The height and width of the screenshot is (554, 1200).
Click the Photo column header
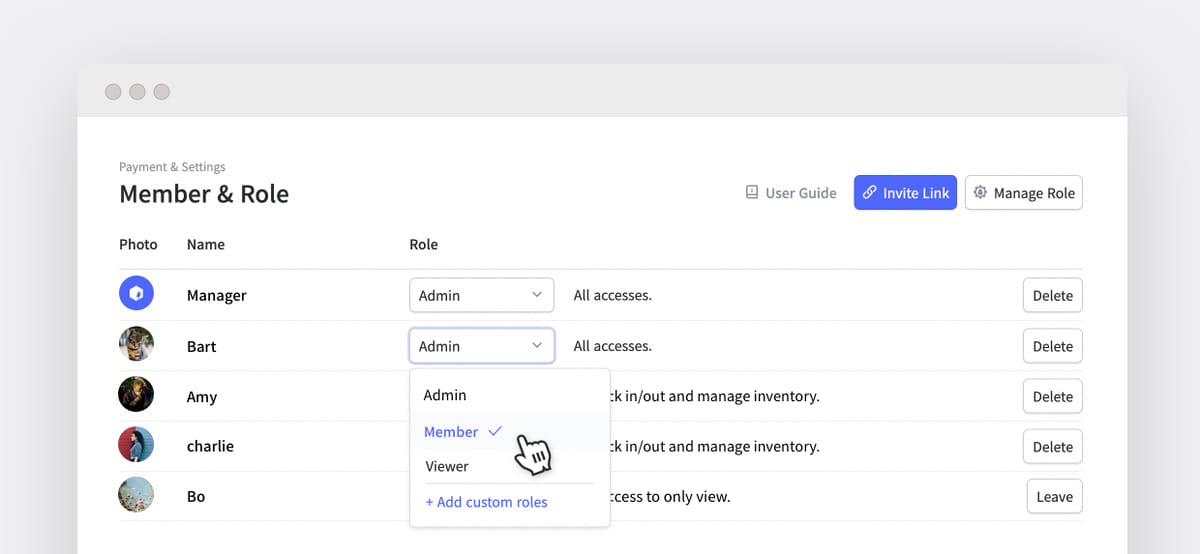tap(139, 244)
